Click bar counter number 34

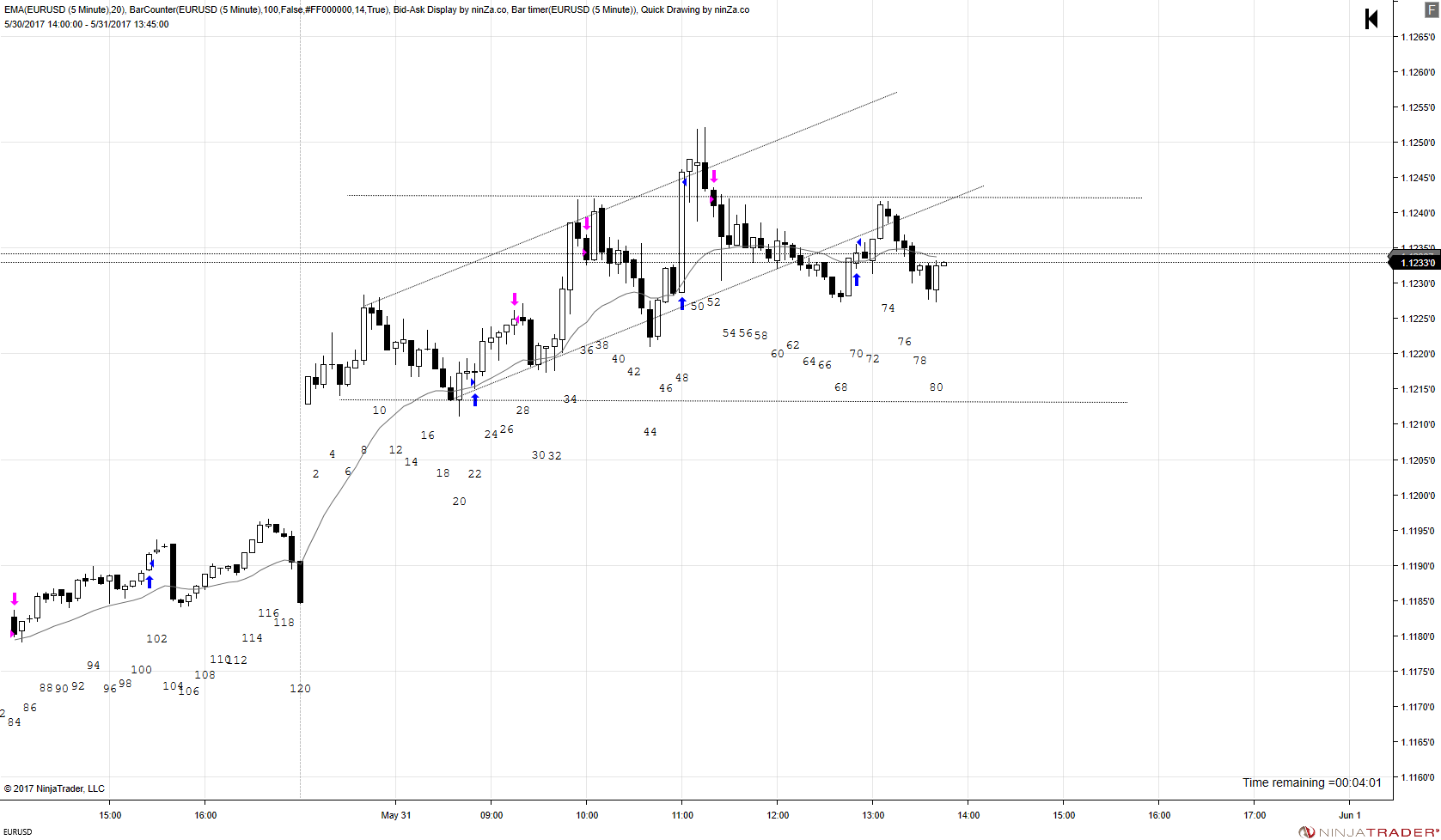pos(571,399)
